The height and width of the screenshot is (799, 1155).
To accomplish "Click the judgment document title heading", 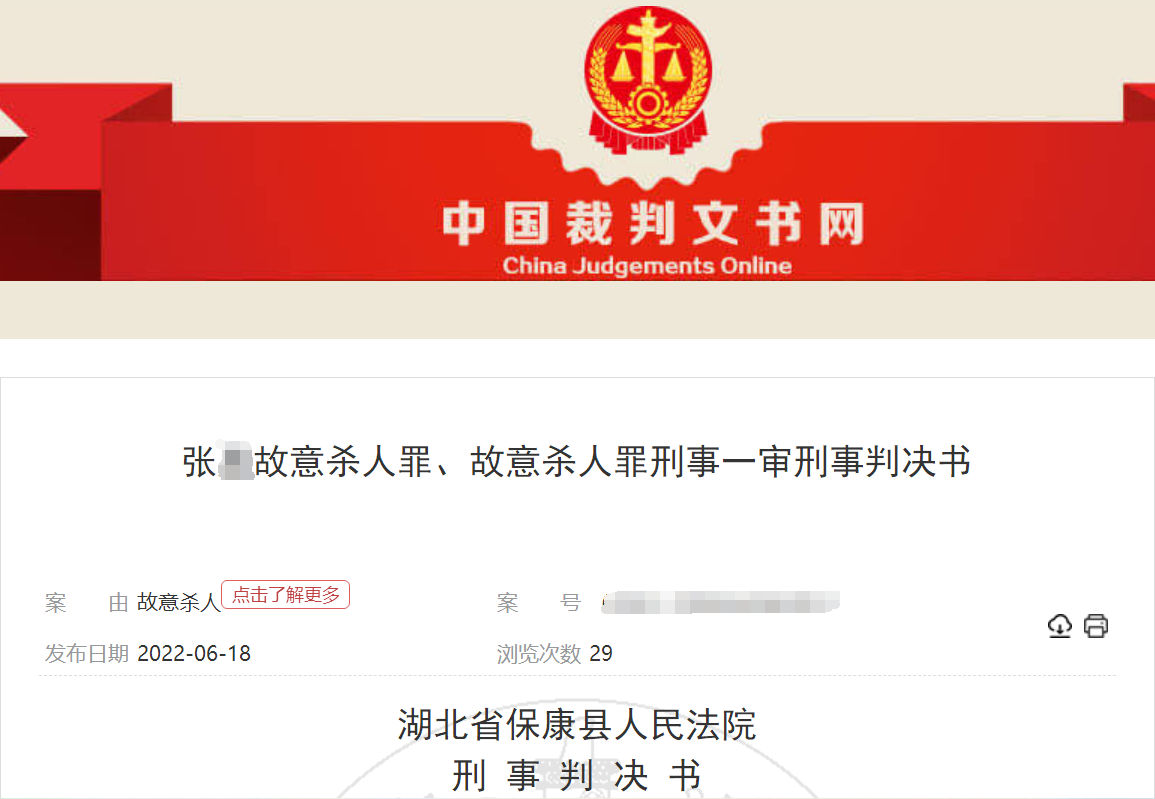I will pyautogui.click(x=577, y=462).
